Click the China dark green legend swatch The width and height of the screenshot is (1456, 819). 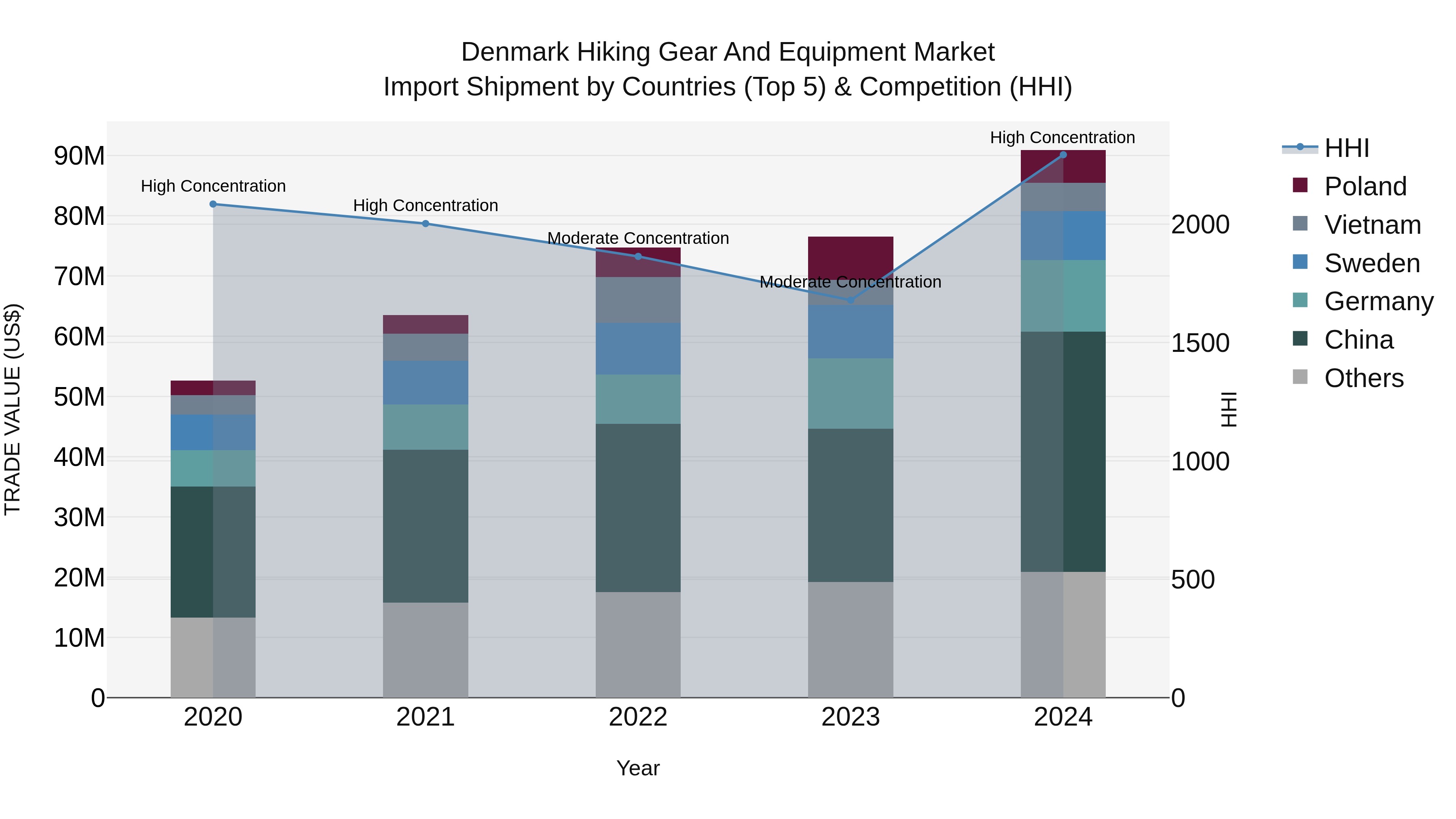point(1300,338)
